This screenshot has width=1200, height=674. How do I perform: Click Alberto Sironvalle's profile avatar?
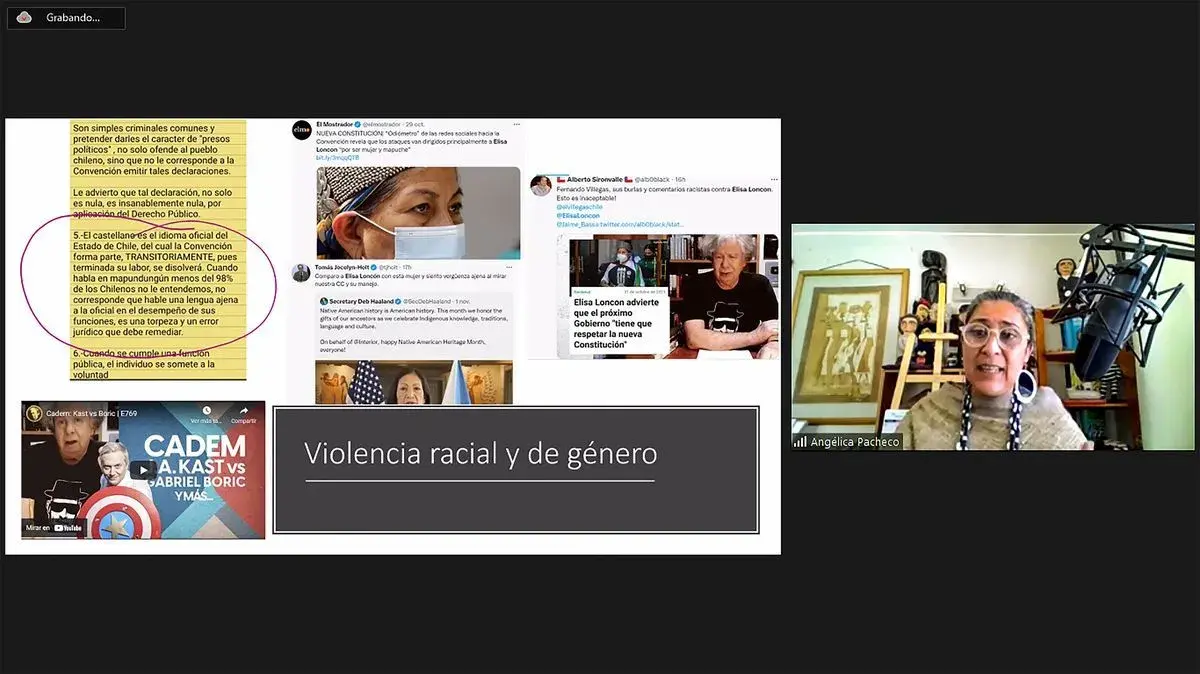(542, 185)
